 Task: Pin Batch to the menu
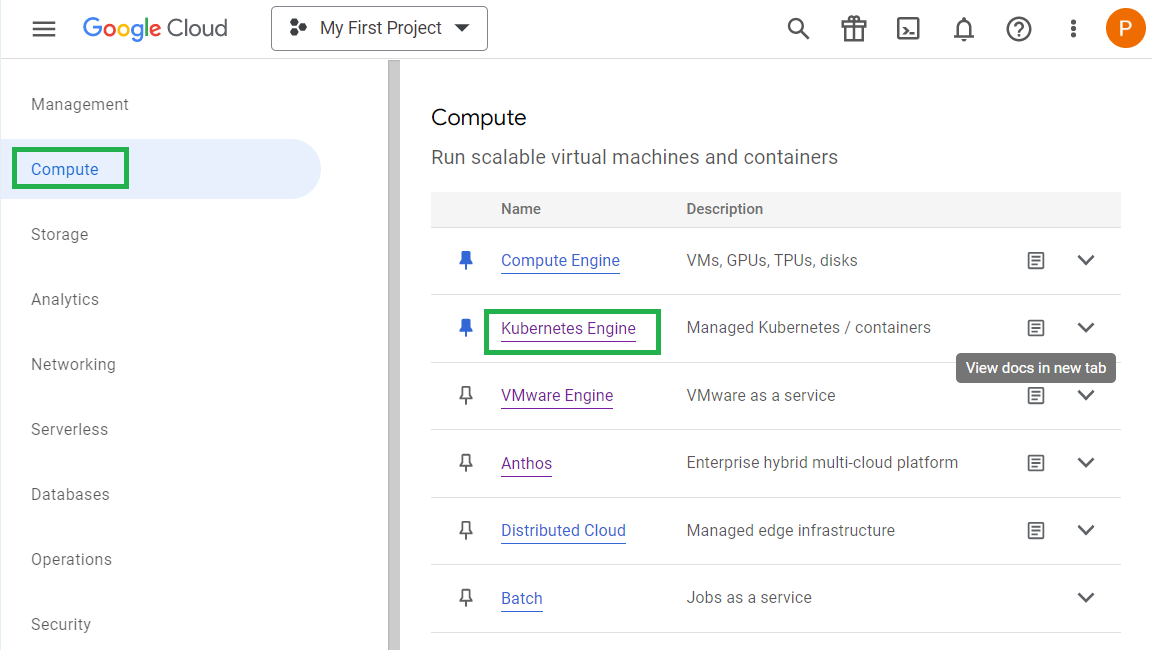[466, 598]
